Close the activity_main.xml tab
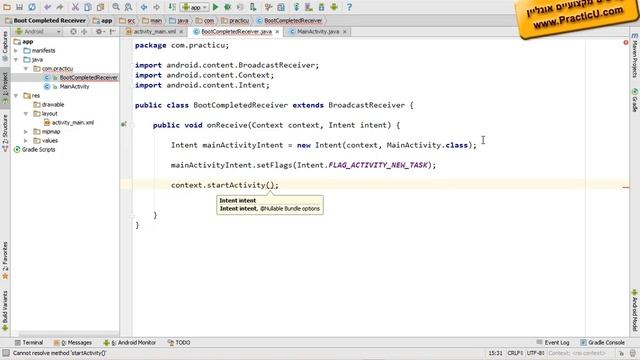This screenshot has height=360, width=640. (x=181, y=31)
